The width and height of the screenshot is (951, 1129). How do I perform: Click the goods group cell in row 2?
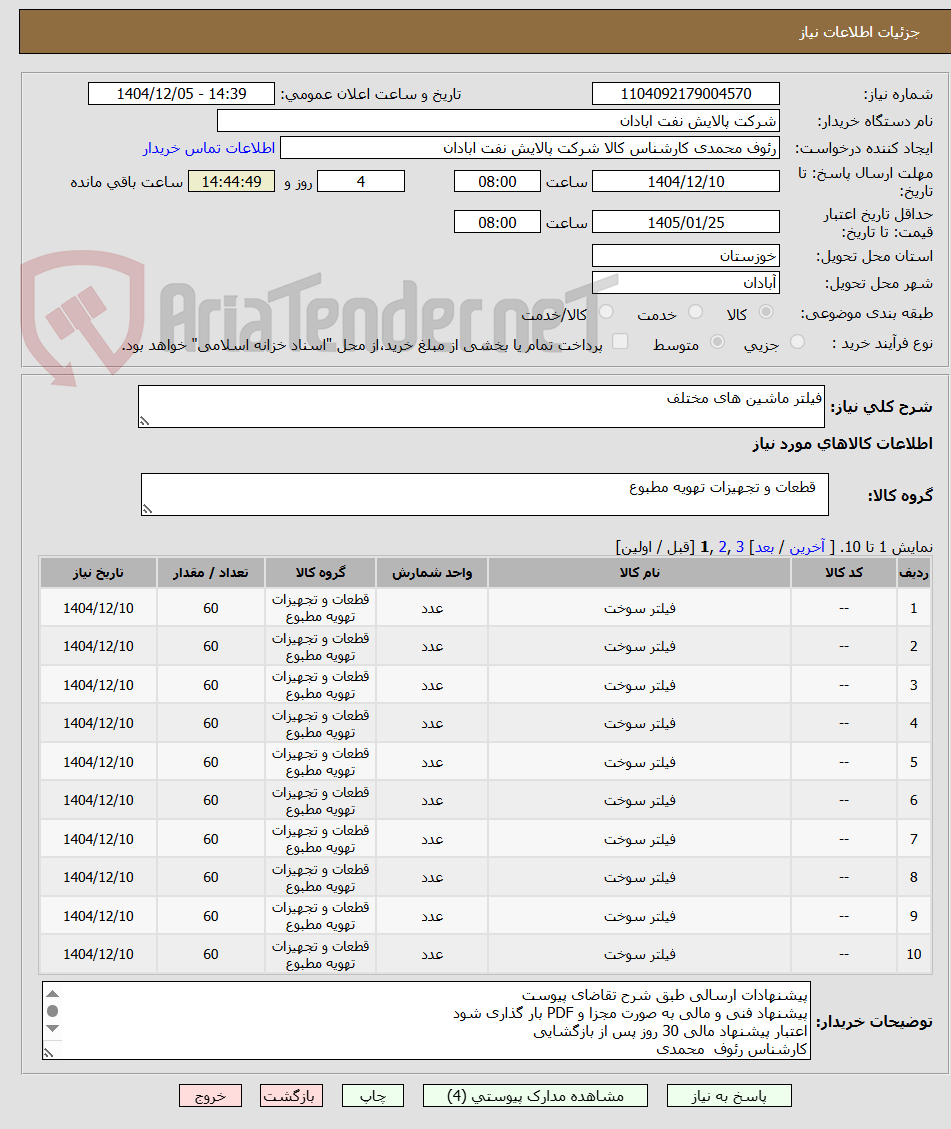pos(320,647)
